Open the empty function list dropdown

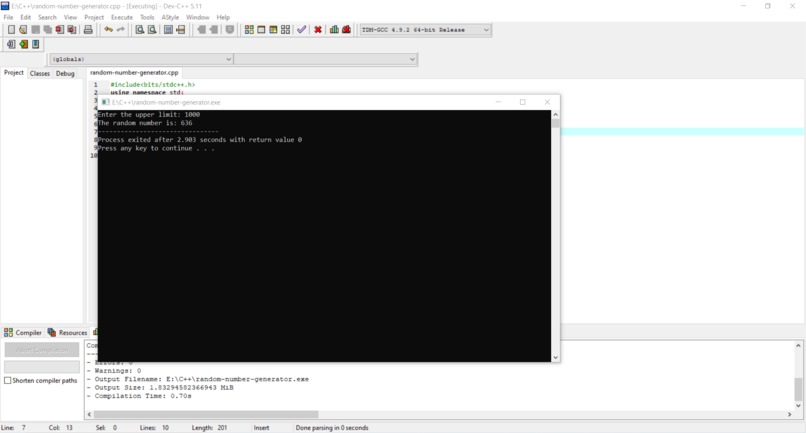325,59
